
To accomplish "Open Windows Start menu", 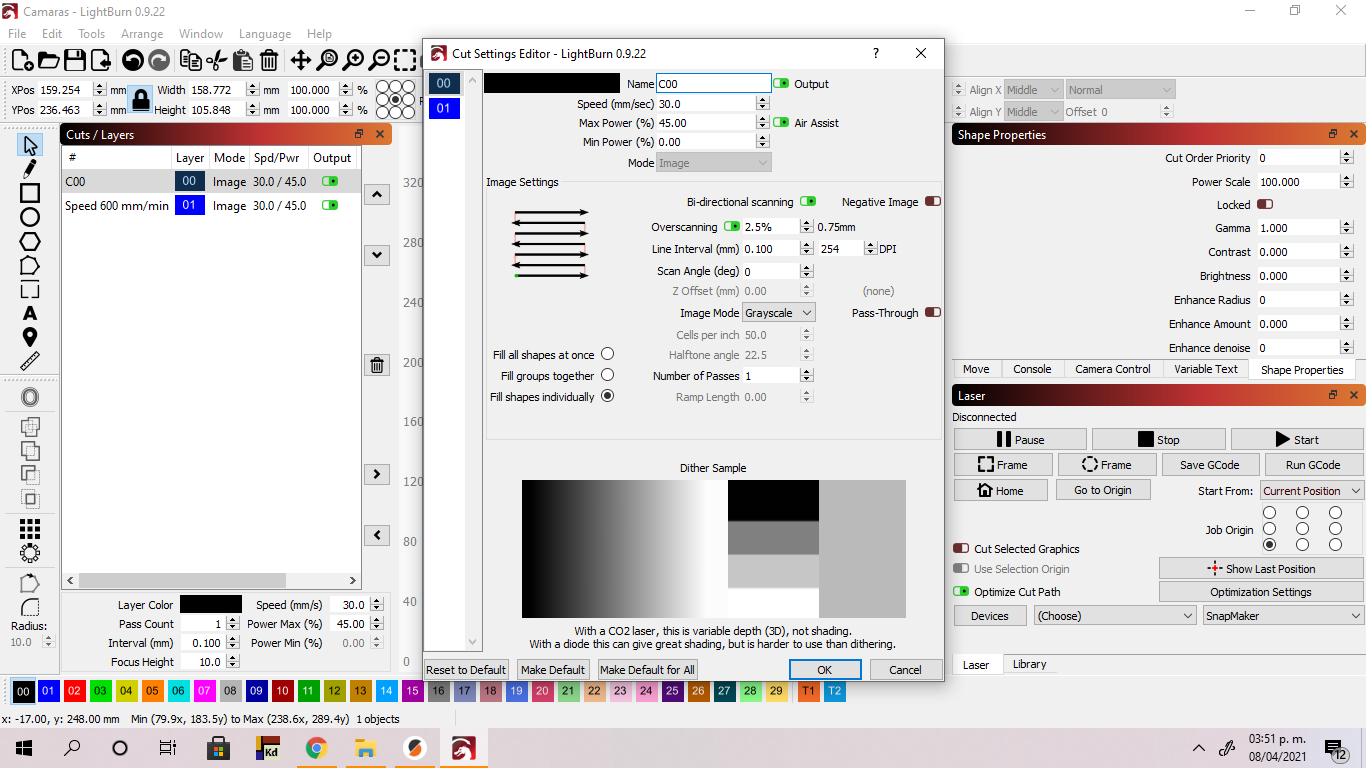I will point(24,748).
